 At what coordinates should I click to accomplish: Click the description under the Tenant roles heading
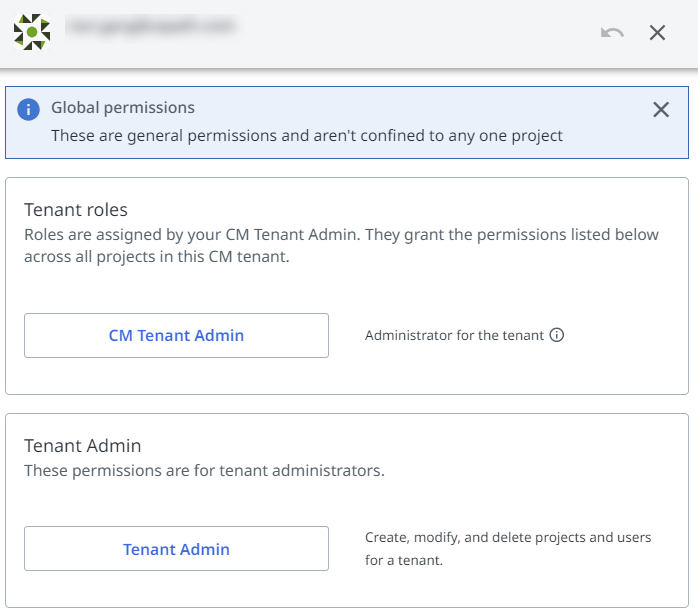click(341, 244)
